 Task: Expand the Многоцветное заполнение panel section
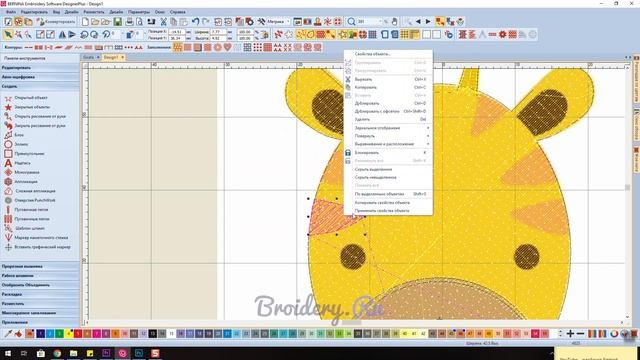tap(40, 313)
